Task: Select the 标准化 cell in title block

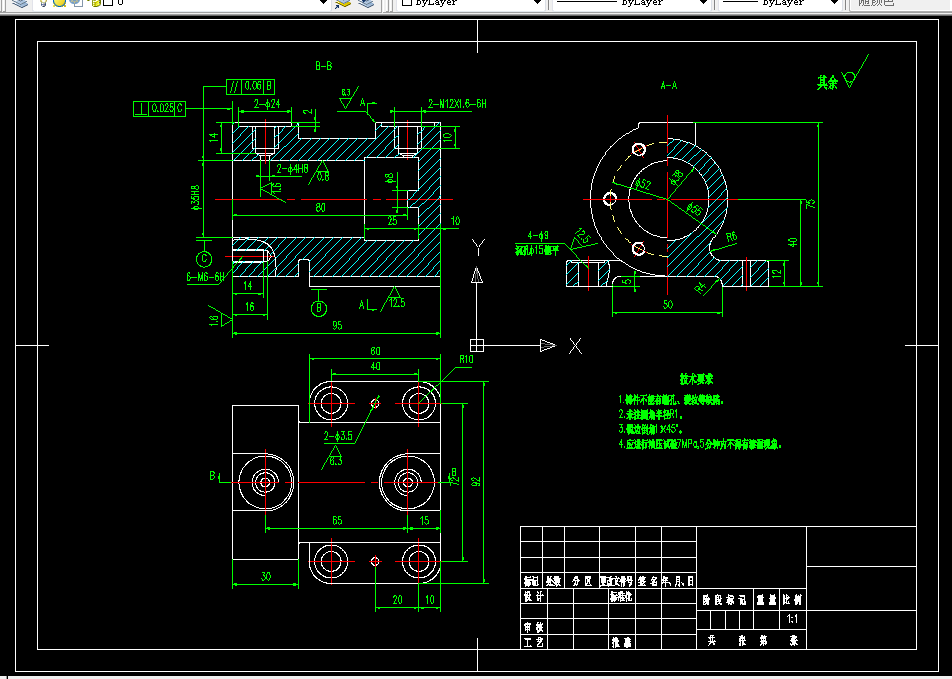Action: click(x=621, y=596)
